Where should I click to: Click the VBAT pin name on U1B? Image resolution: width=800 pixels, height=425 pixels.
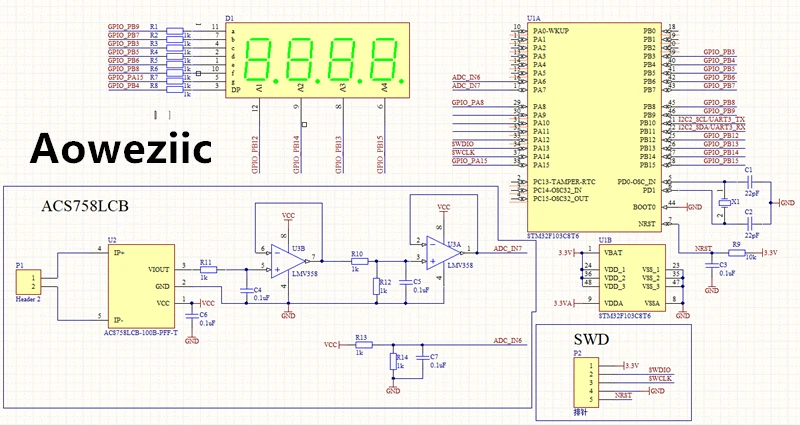click(613, 253)
